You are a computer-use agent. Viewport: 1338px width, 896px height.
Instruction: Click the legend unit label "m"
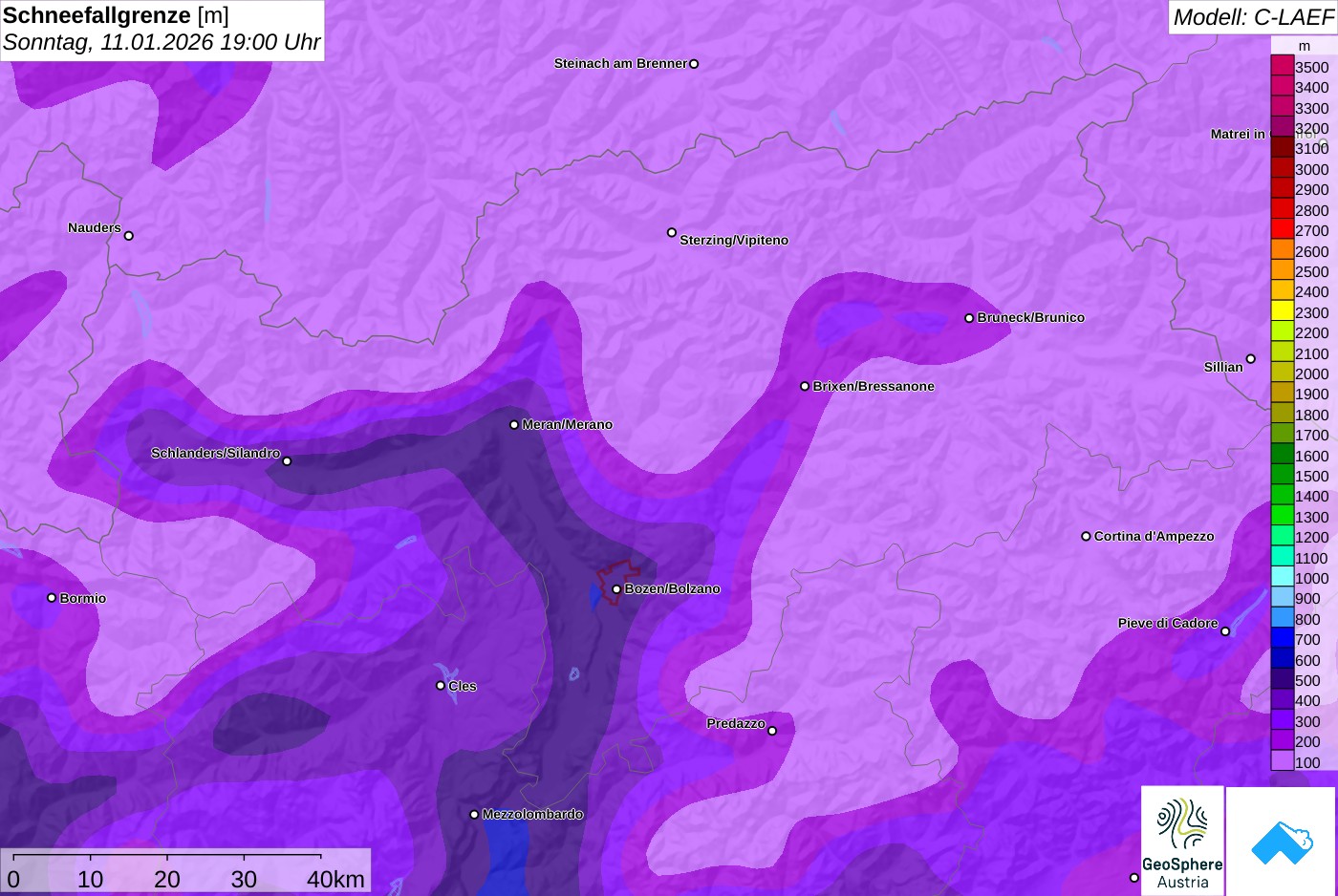click(1305, 46)
